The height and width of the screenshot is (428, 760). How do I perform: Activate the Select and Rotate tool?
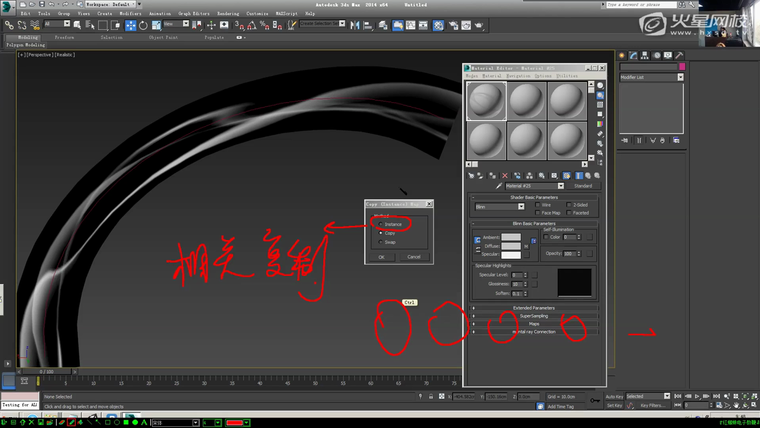143,25
